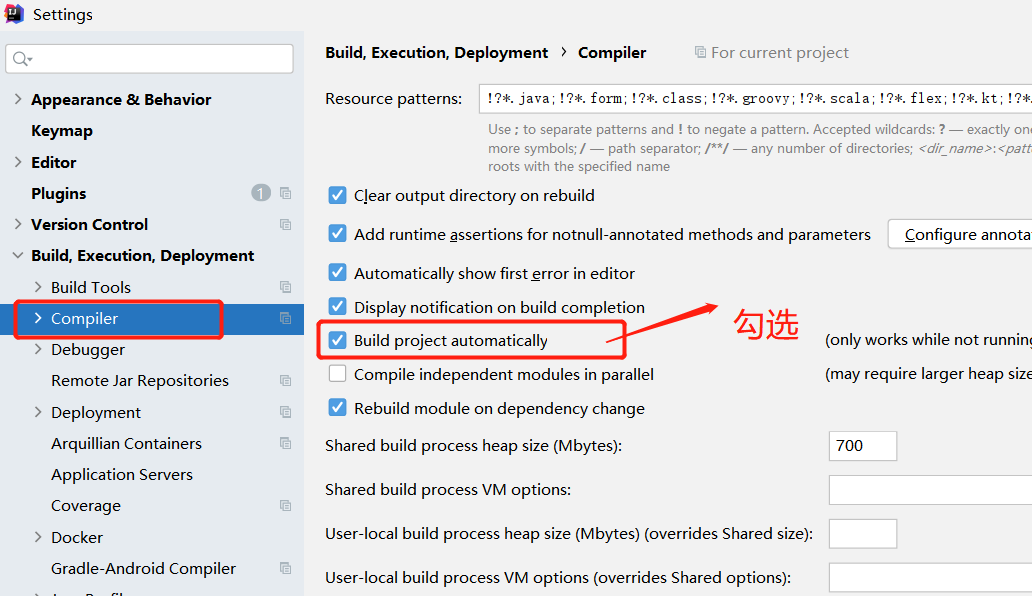Collapse the Build, Execution, Deployment section
The width and height of the screenshot is (1032, 596).
[18, 256]
